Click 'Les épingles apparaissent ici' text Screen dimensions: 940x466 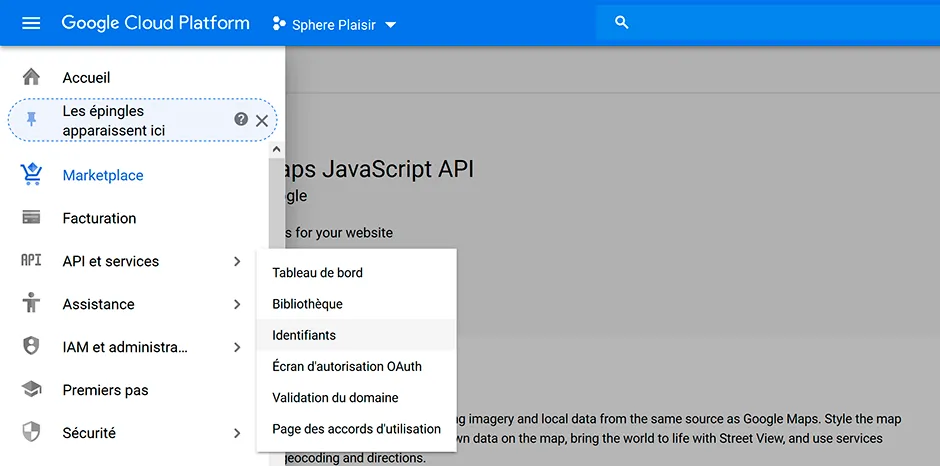point(114,121)
